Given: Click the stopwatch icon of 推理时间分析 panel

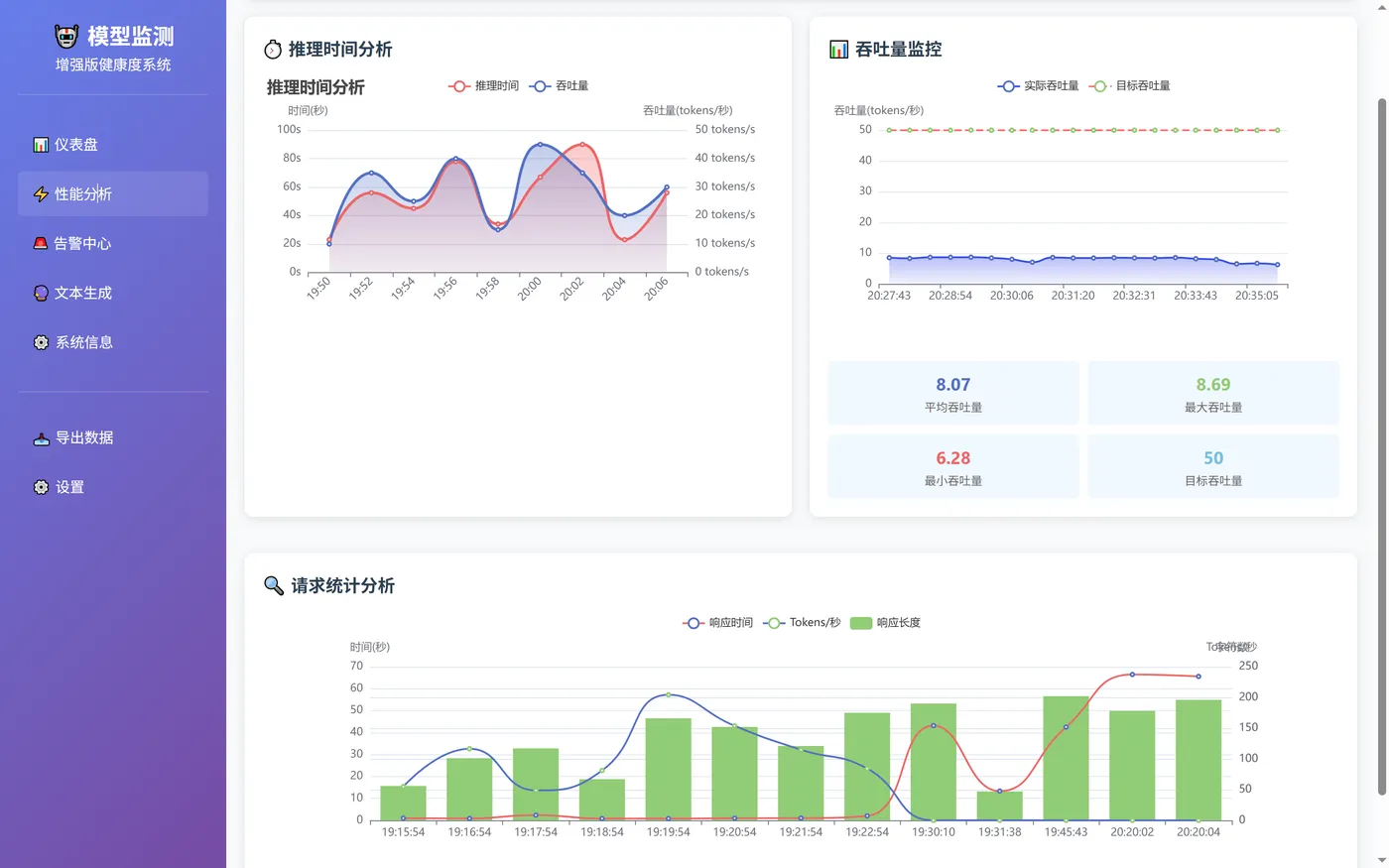Looking at the screenshot, I should (274, 48).
